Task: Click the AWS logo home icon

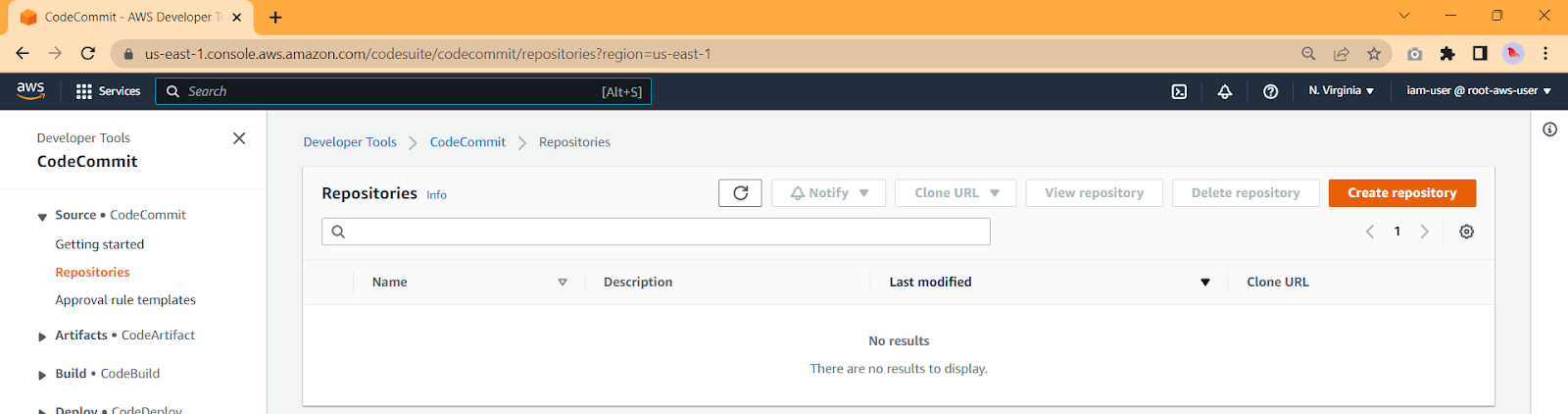Action: click(30, 90)
